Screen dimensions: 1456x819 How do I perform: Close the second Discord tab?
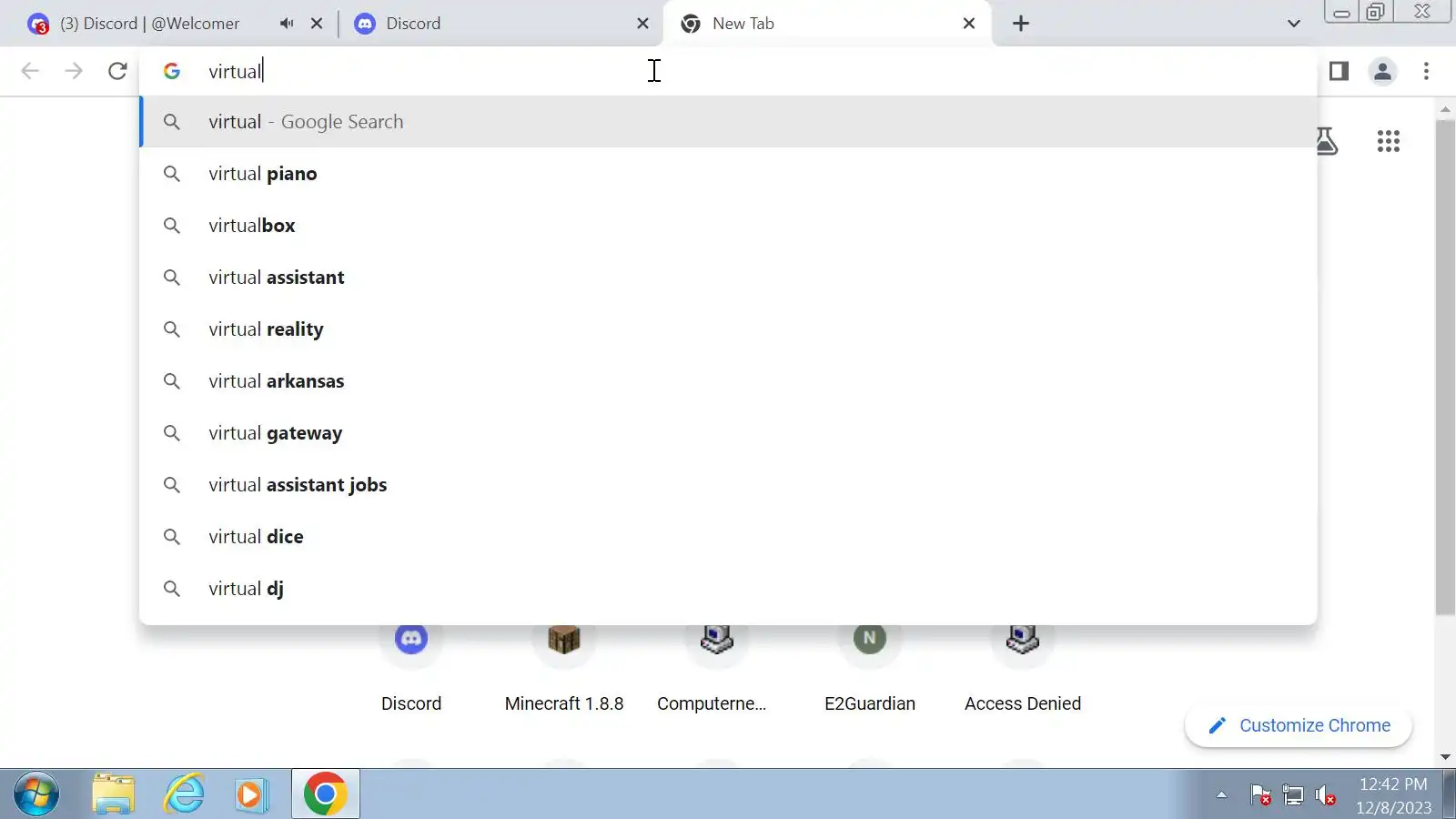[642, 24]
